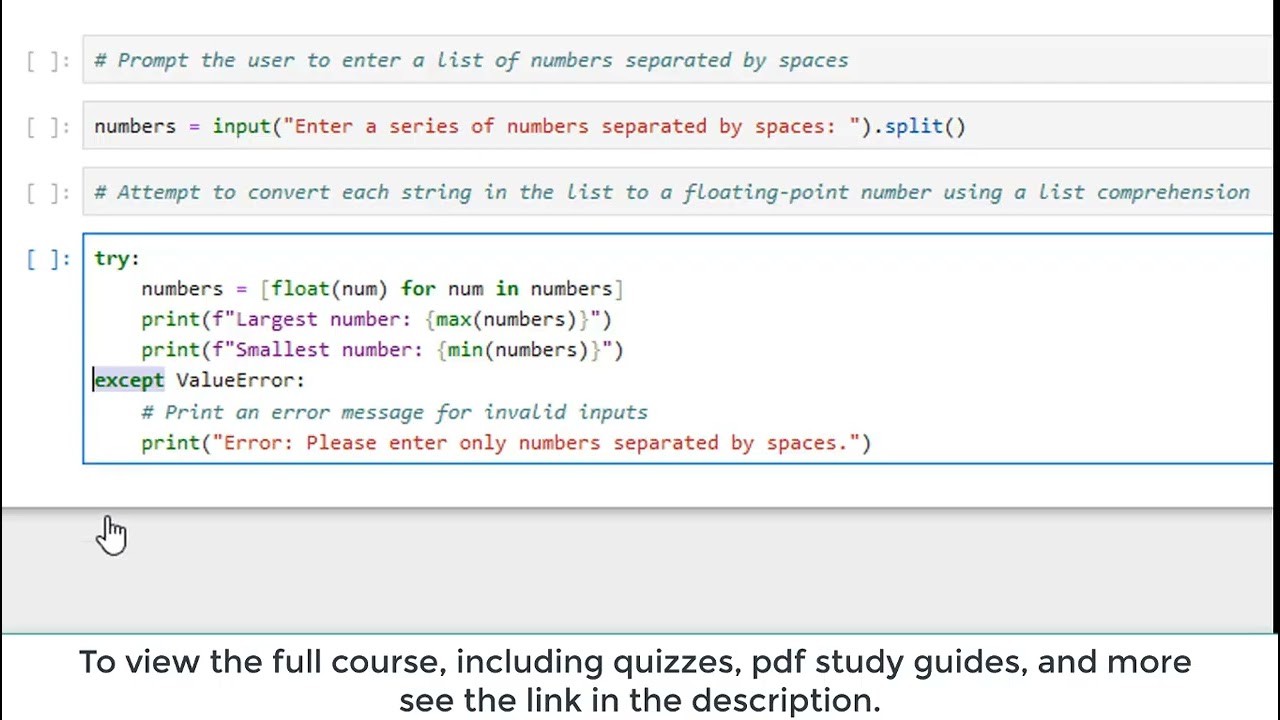Click the execution prompt beside the try block cell
1280x720 pixels.
[x=48, y=259]
